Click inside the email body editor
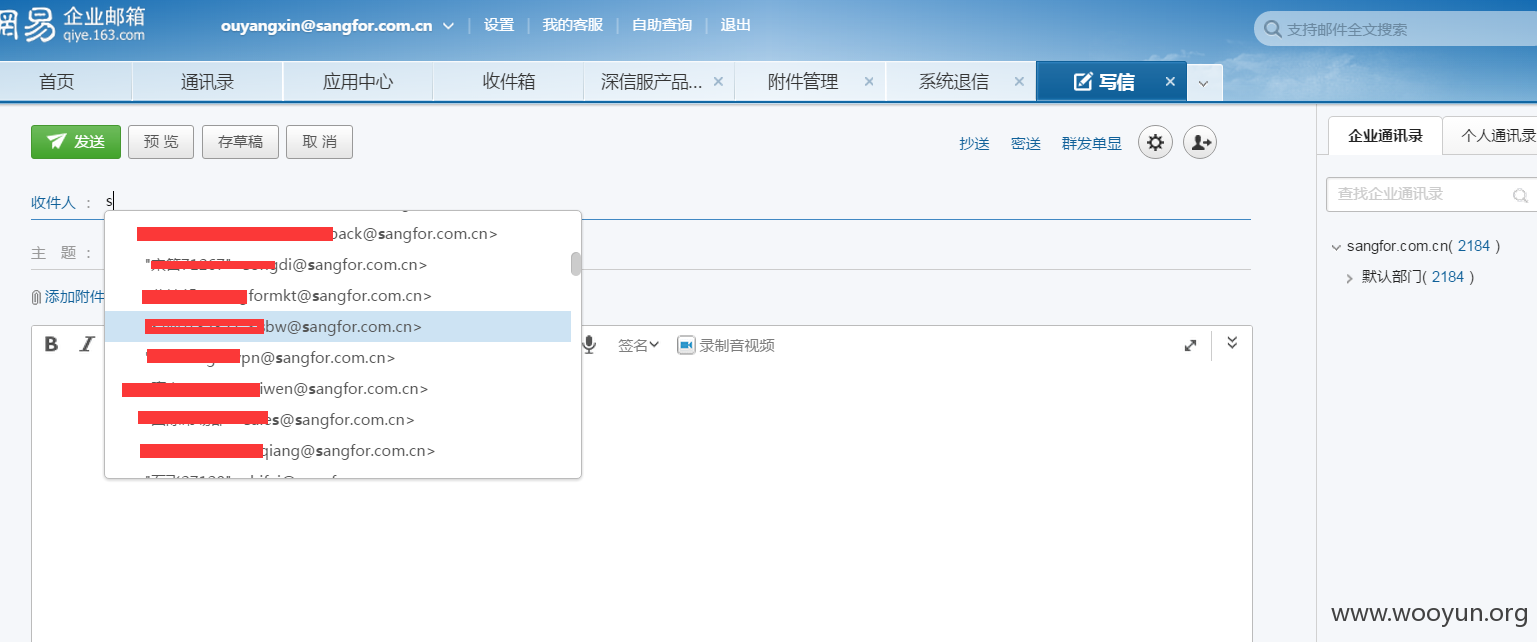This screenshot has height=642, width=1537. point(641,500)
